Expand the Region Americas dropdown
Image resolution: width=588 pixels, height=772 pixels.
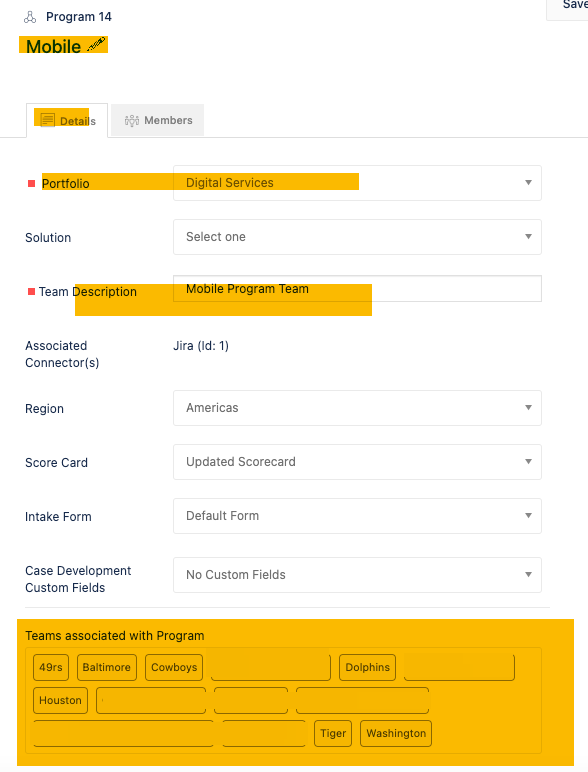[x=357, y=408]
